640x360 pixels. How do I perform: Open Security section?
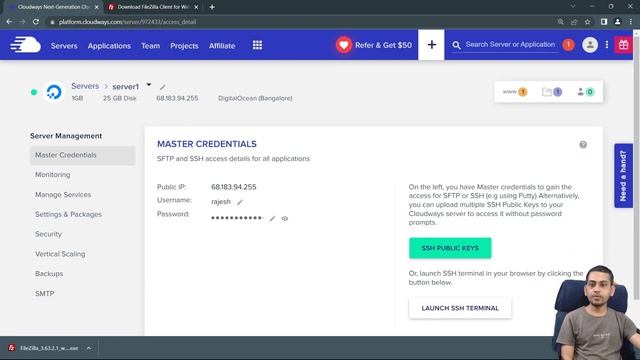point(48,234)
